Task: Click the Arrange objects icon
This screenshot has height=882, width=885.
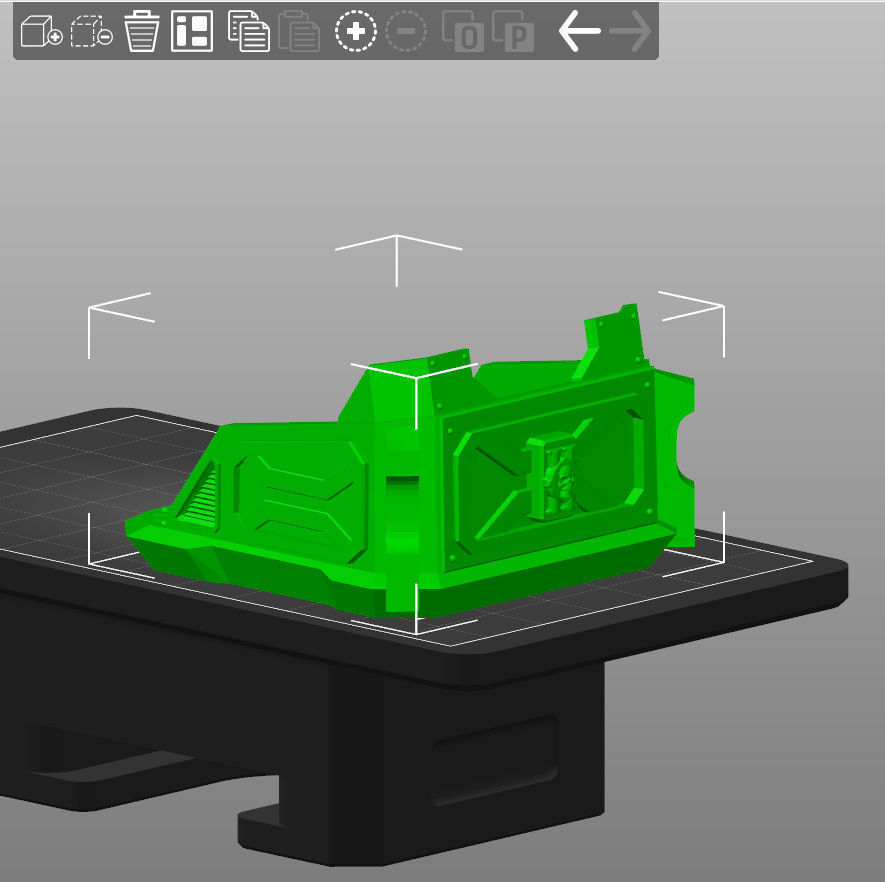Action: point(192,31)
